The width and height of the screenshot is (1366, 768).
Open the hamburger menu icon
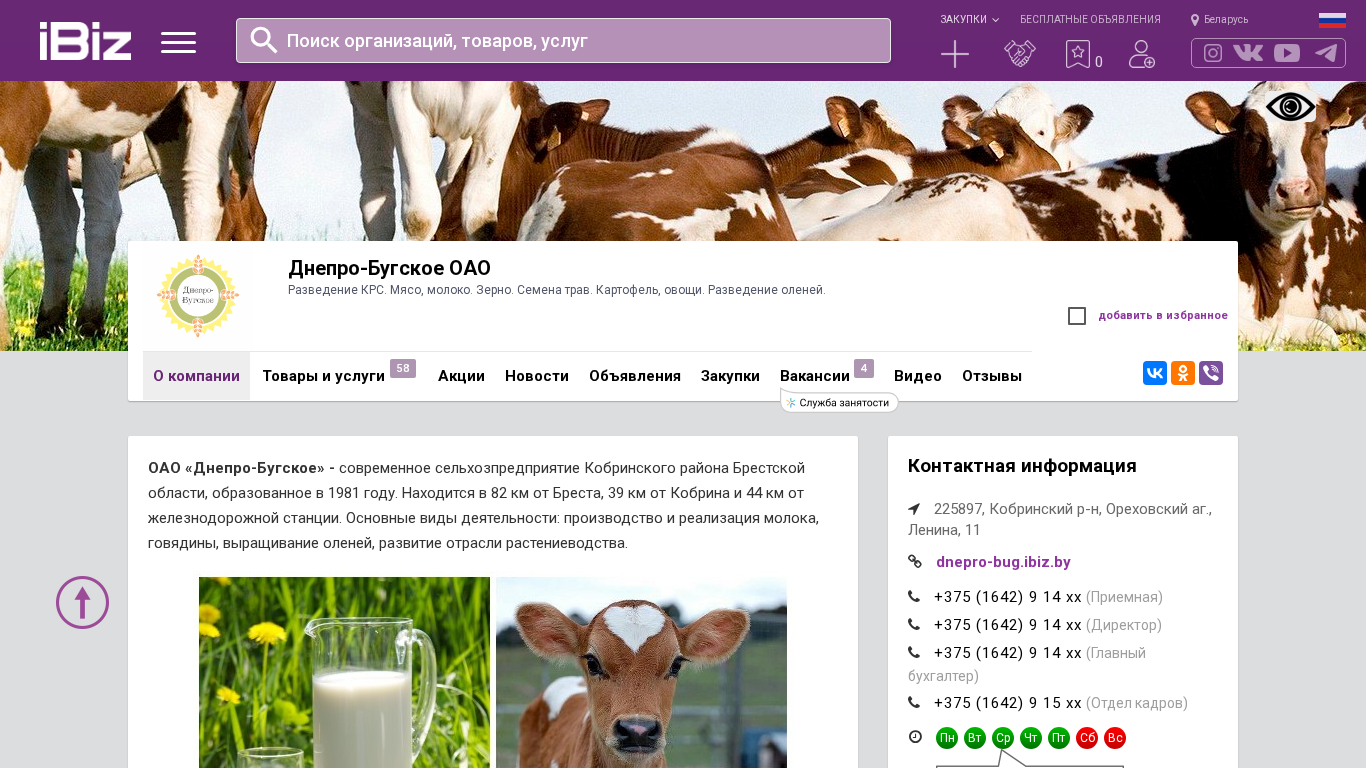178,42
